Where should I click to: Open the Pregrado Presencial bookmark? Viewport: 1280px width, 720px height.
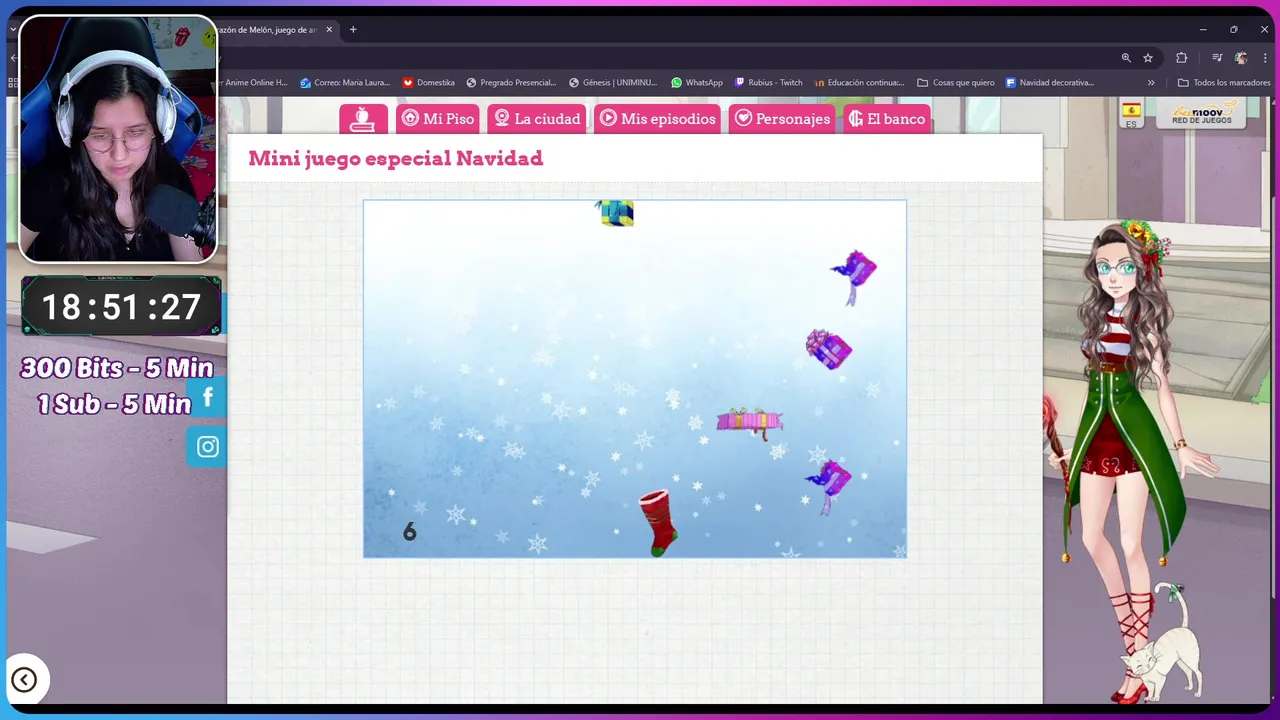512,83
